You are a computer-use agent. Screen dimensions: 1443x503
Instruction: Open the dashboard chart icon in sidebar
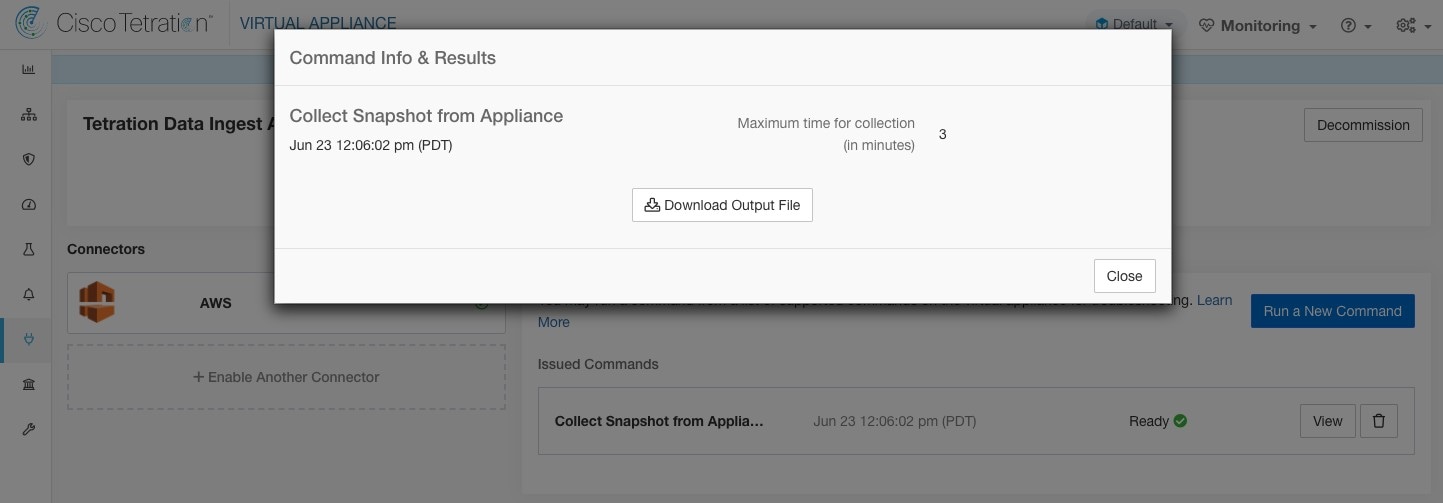(x=28, y=69)
